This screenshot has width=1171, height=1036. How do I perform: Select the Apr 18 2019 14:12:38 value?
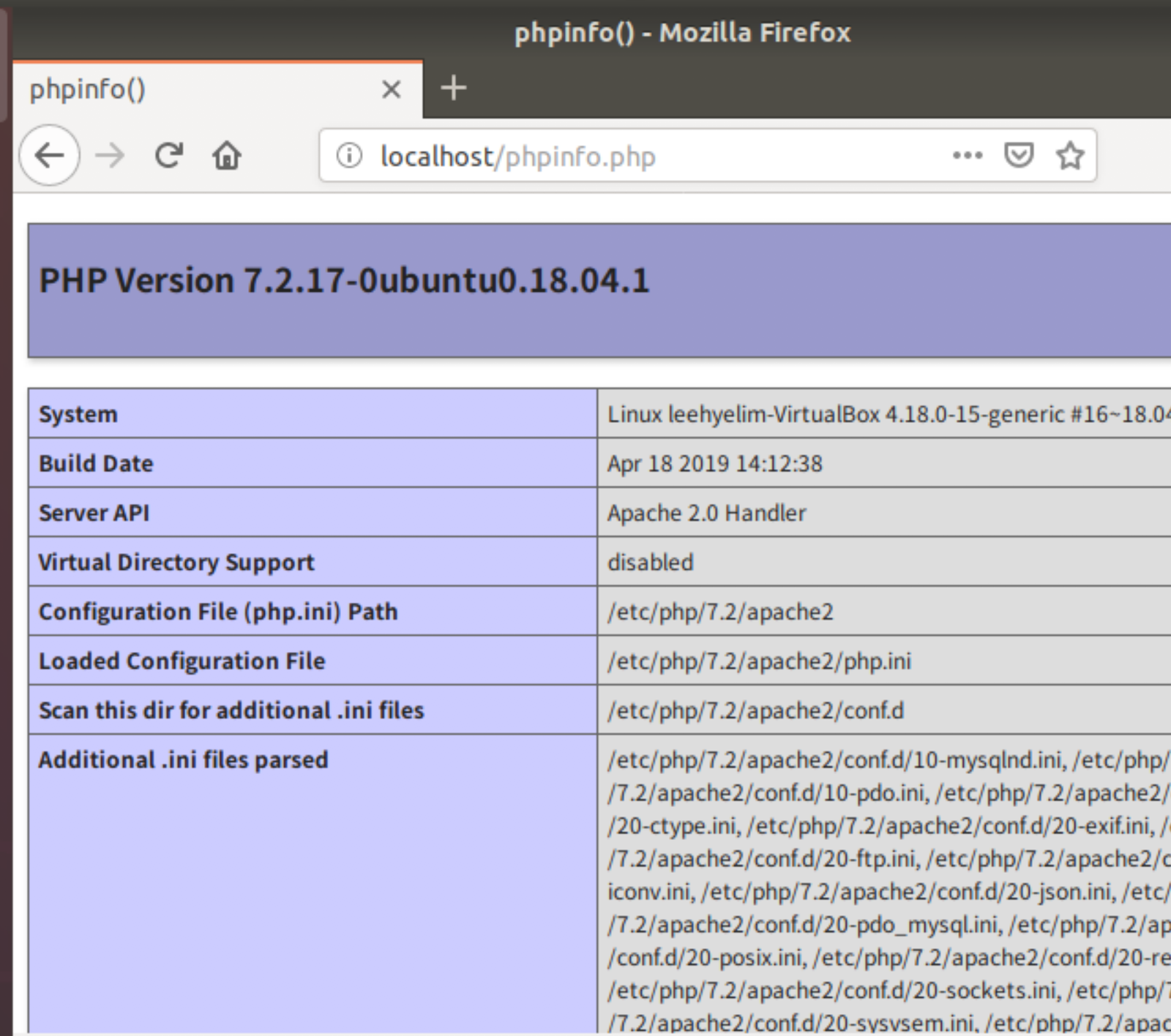(714, 464)
